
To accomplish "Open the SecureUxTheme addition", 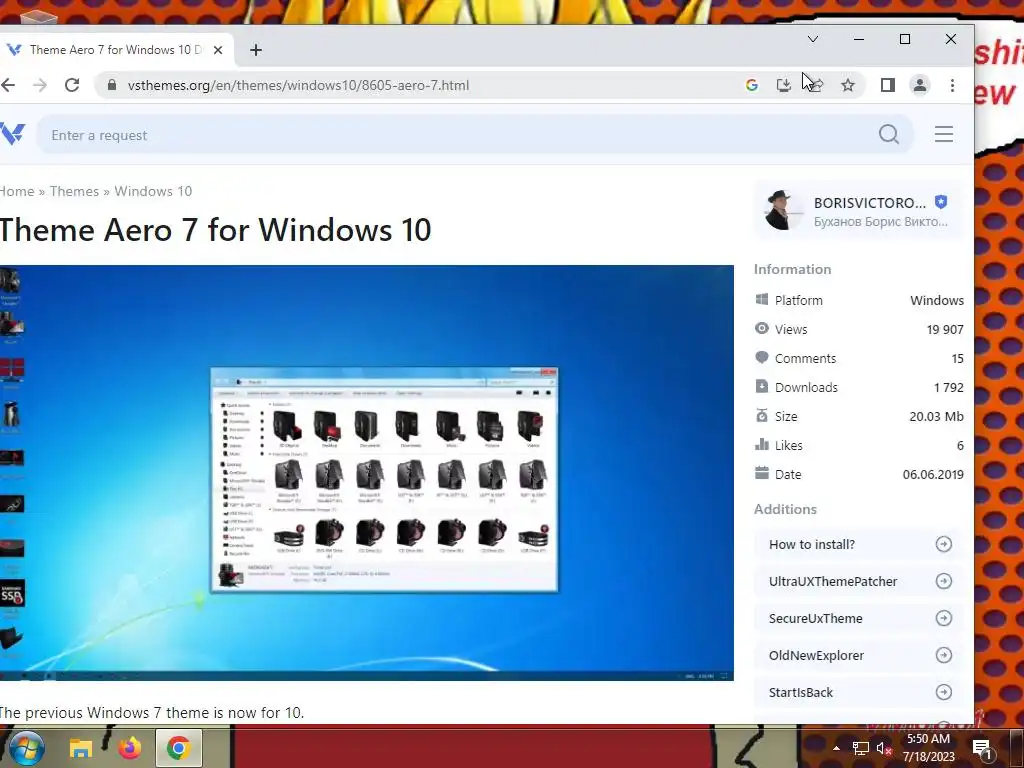I will [858, 618].
